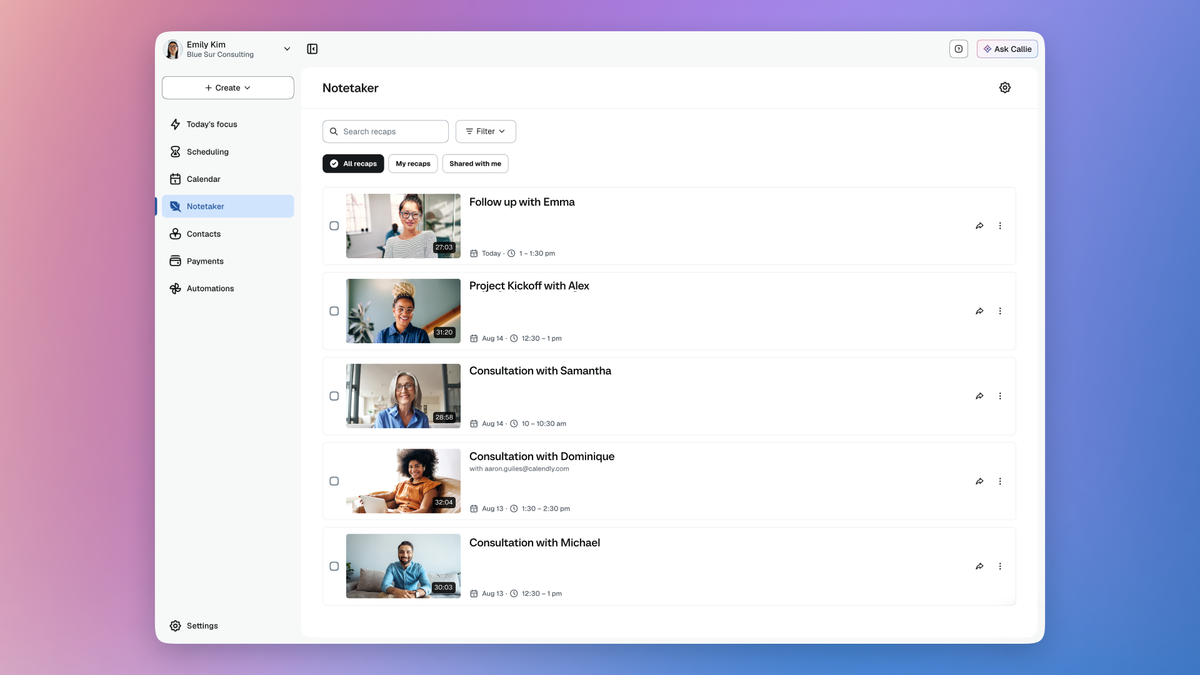Click the Settings gear in sidebar

(x=175, y=626)
